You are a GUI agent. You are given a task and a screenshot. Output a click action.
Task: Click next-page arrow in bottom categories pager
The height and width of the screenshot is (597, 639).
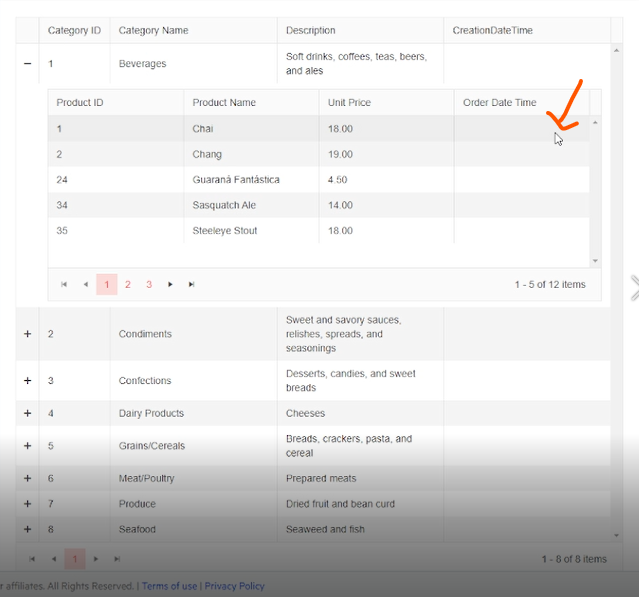point(96,559)
